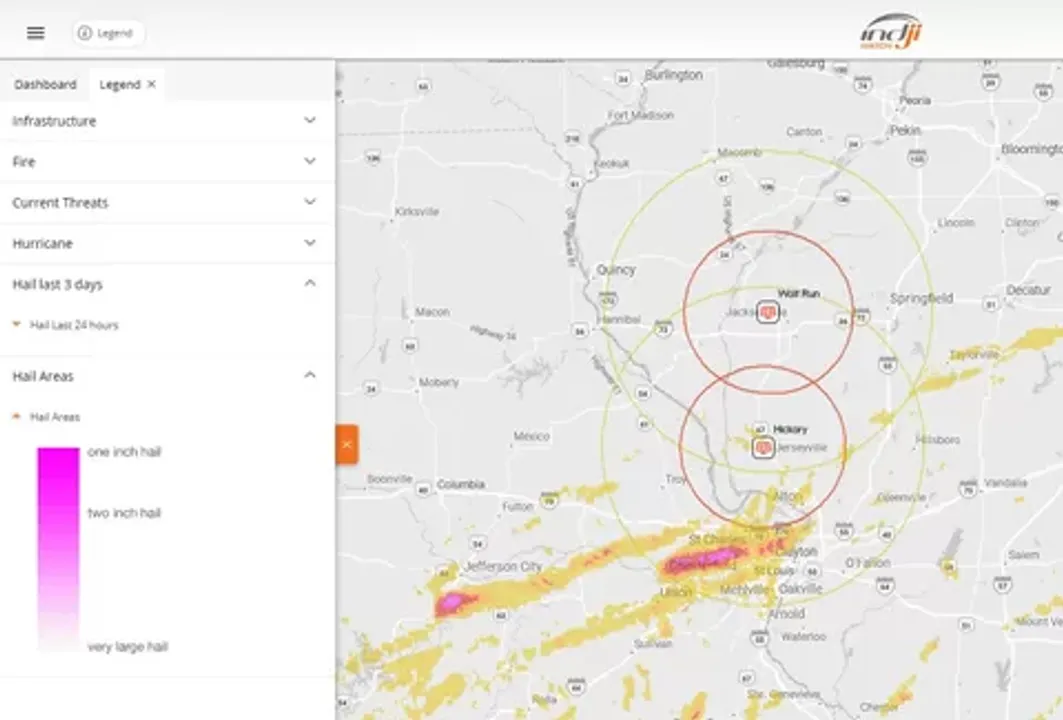Select the Legend tab
The image size is (1063, 720).
coord(119,84)
